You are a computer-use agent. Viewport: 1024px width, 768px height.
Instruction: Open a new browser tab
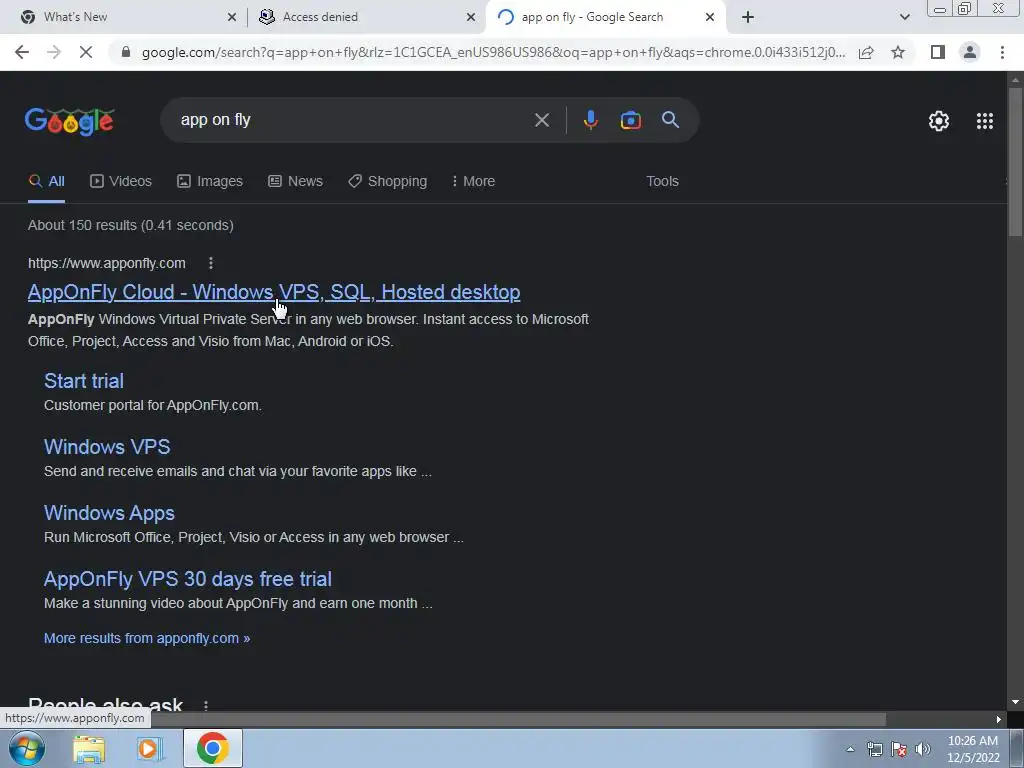tap(748, 17)
